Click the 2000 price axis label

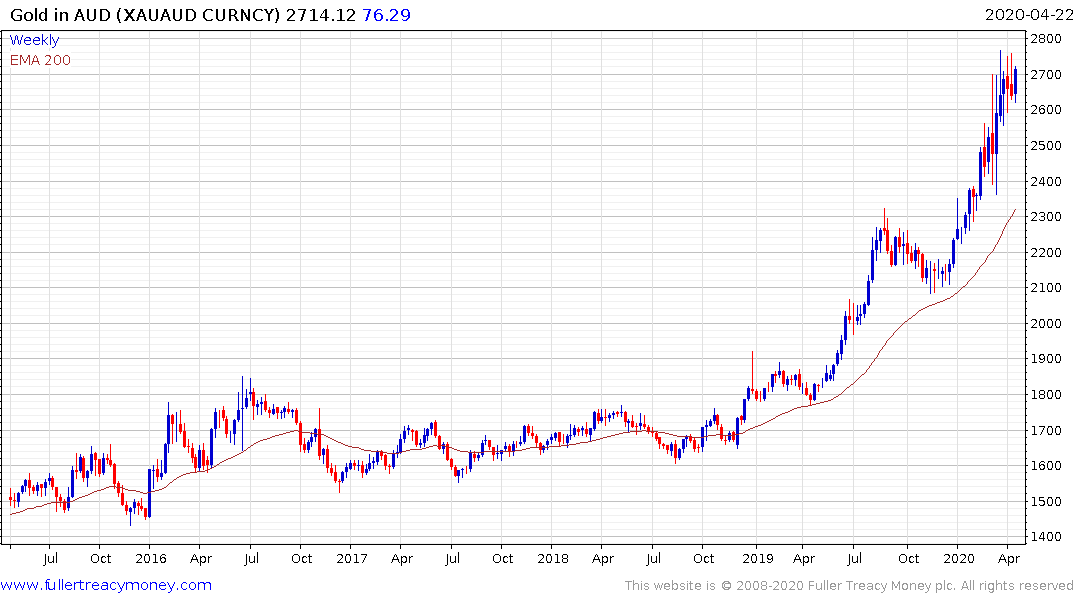[1046, 324]
